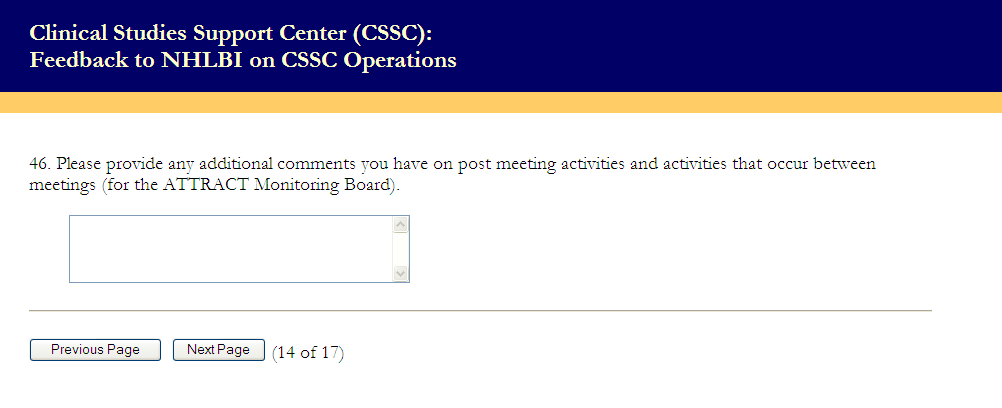The height and width of the screenshot is (408, 1002).
Task: Click the "Feedback to NHLBI on CSSC Operations" subtitle
Action: point(243,61)
